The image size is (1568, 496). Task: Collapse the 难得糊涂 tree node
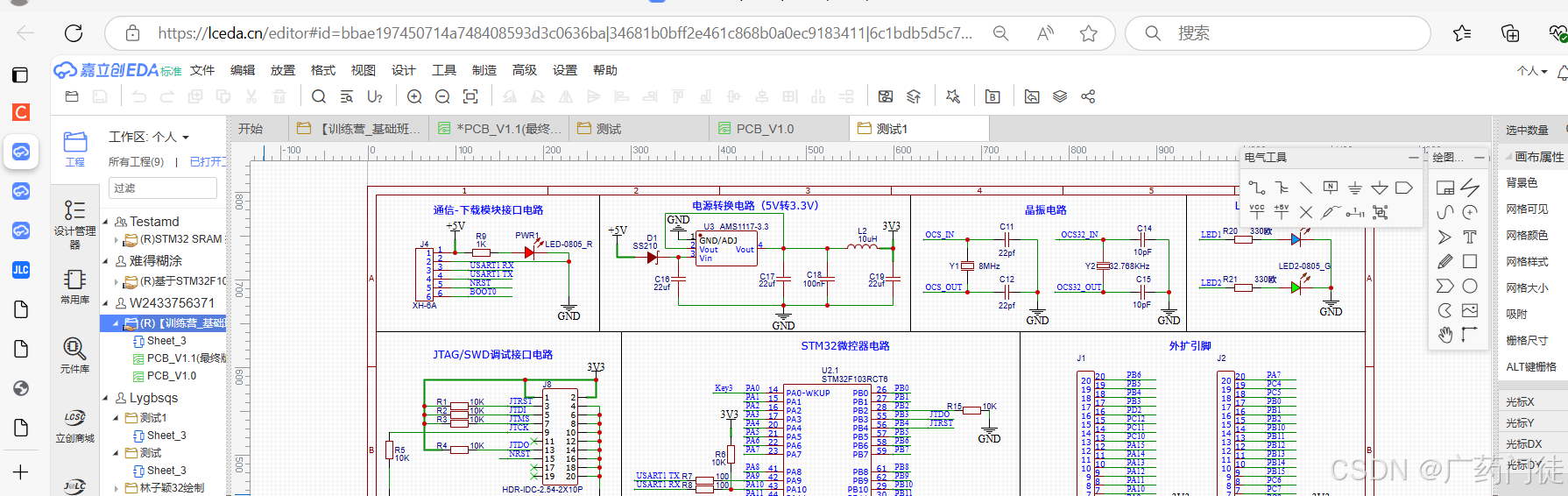click(106, 261)
